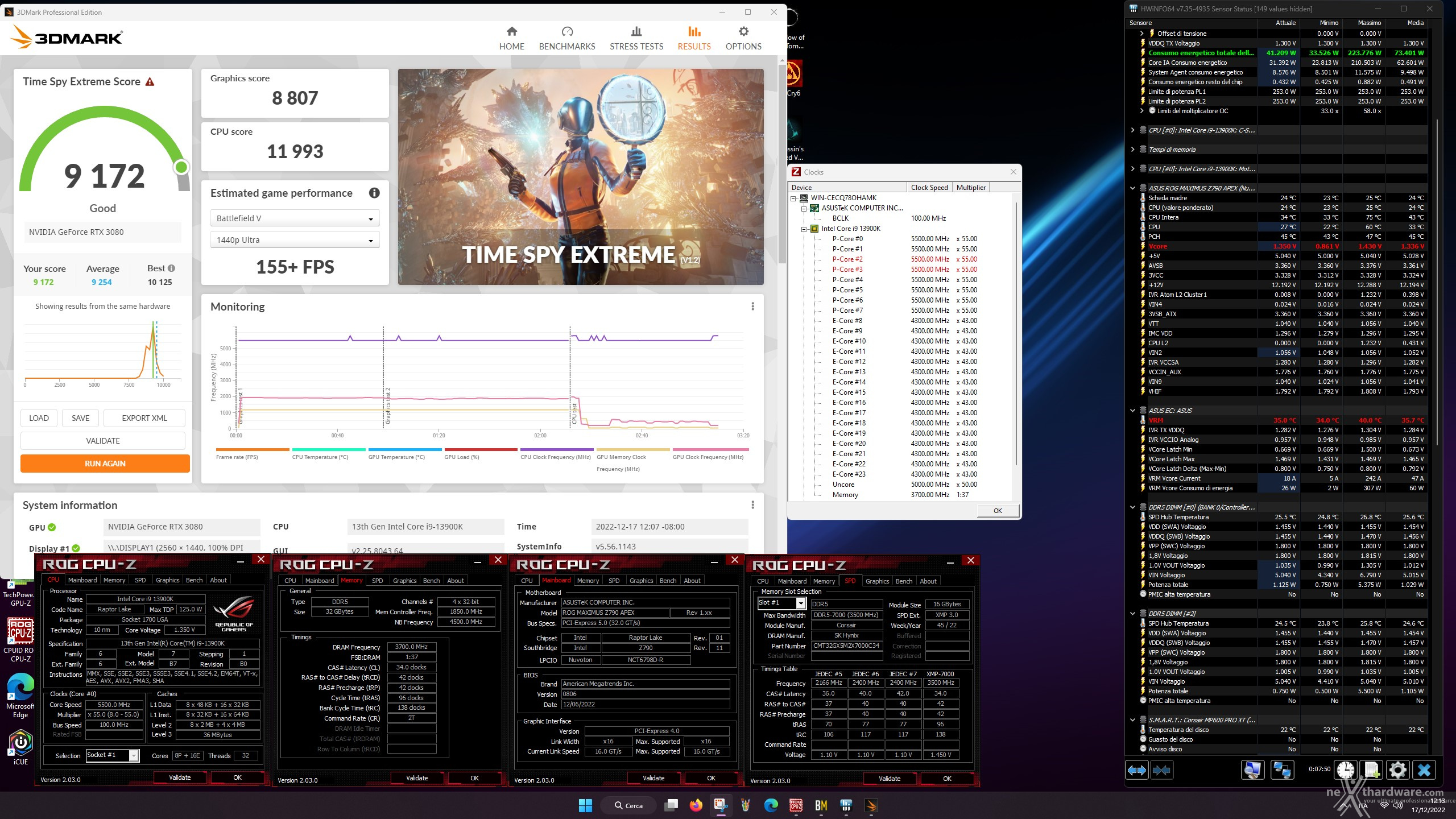Click HWiNFO reset clock timer icon
This screenshot has width=1456, height=819.
tap(1346, 770)
